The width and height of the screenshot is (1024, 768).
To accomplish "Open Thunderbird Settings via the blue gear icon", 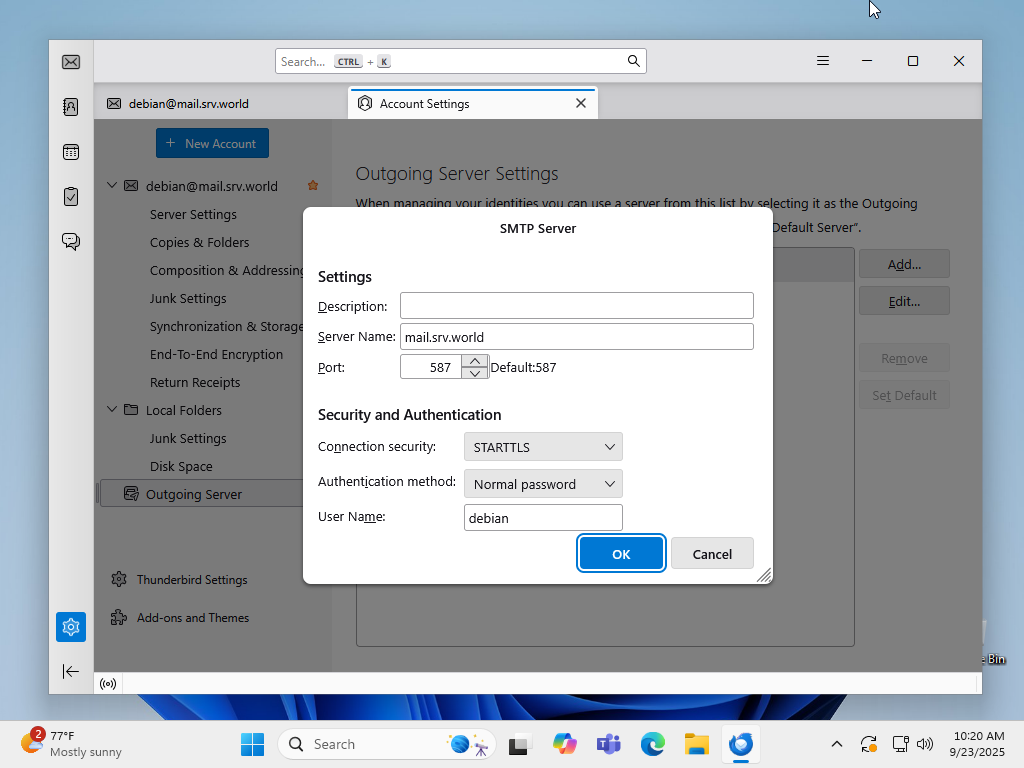I will coord(70,626).
